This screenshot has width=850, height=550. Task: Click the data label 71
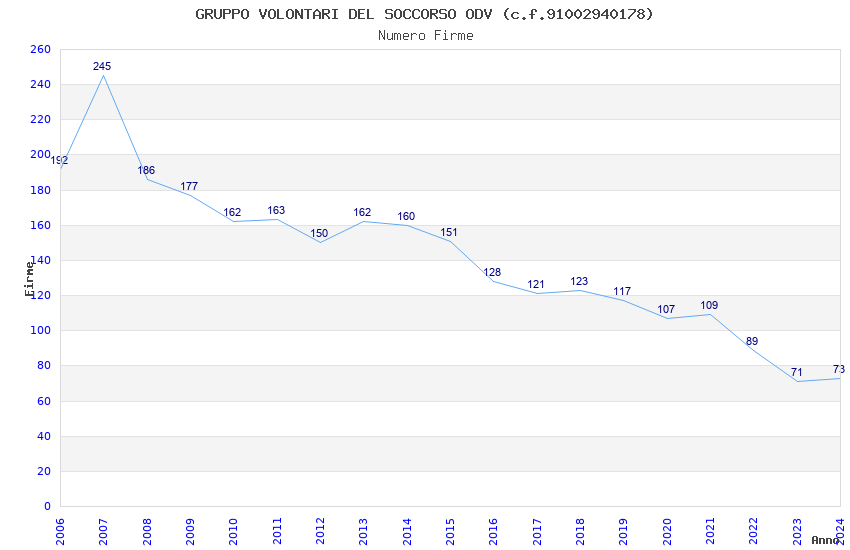796,372
